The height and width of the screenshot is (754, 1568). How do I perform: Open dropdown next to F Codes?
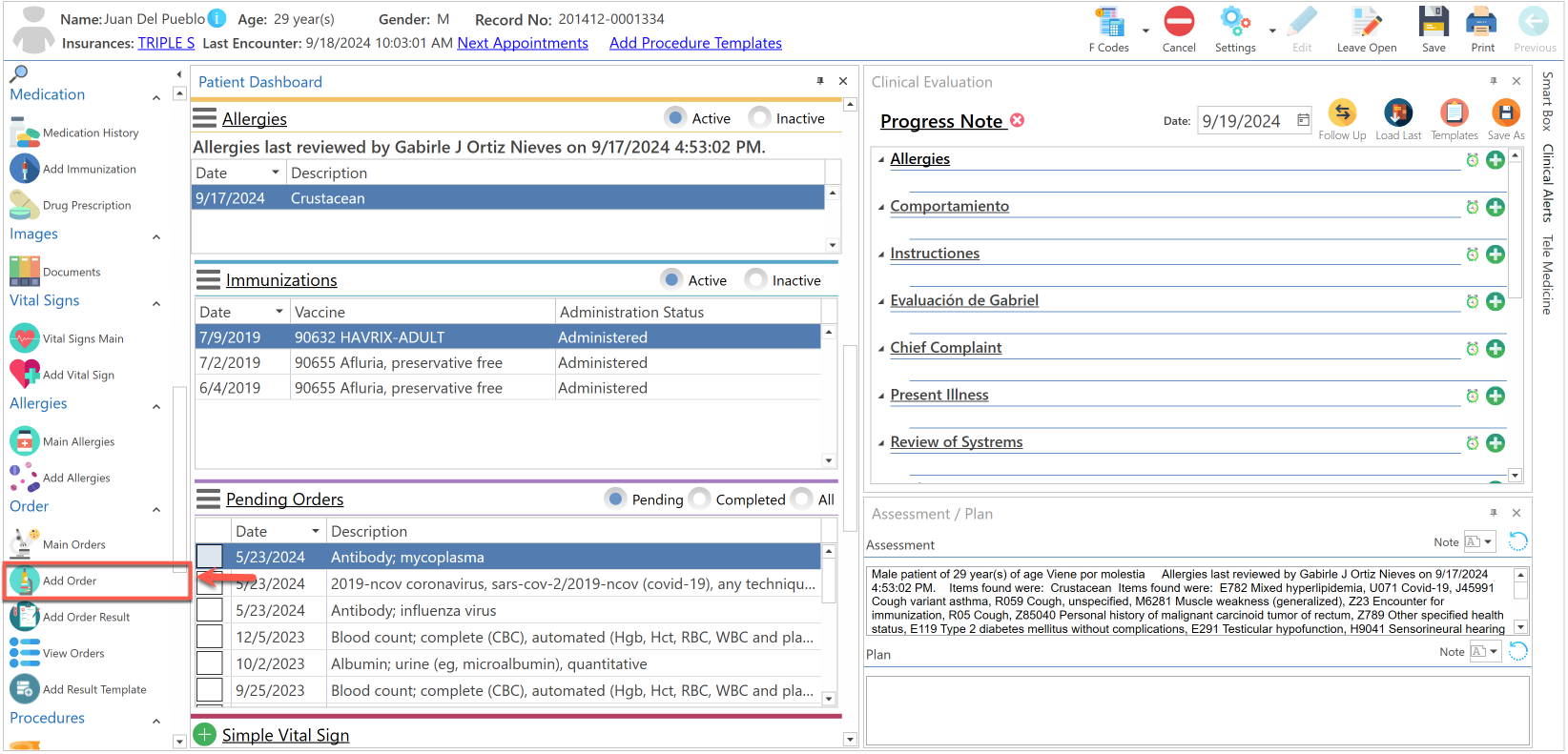coord(1145,31)
